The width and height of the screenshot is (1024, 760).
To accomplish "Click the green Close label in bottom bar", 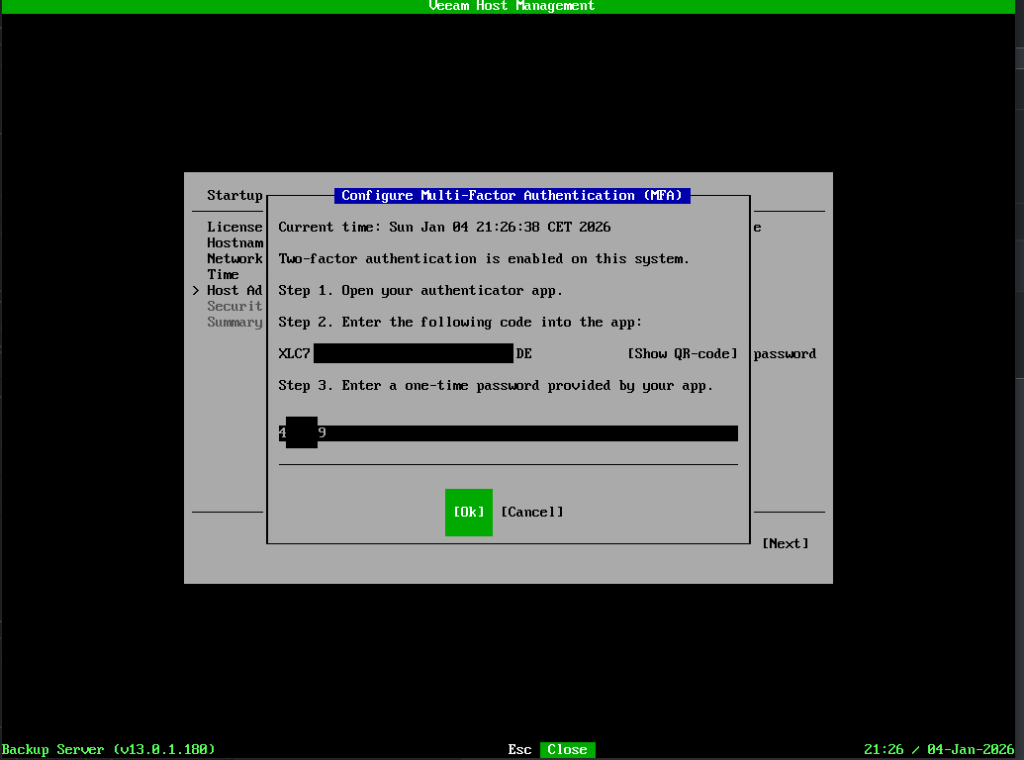I will (x=567, y=750).
